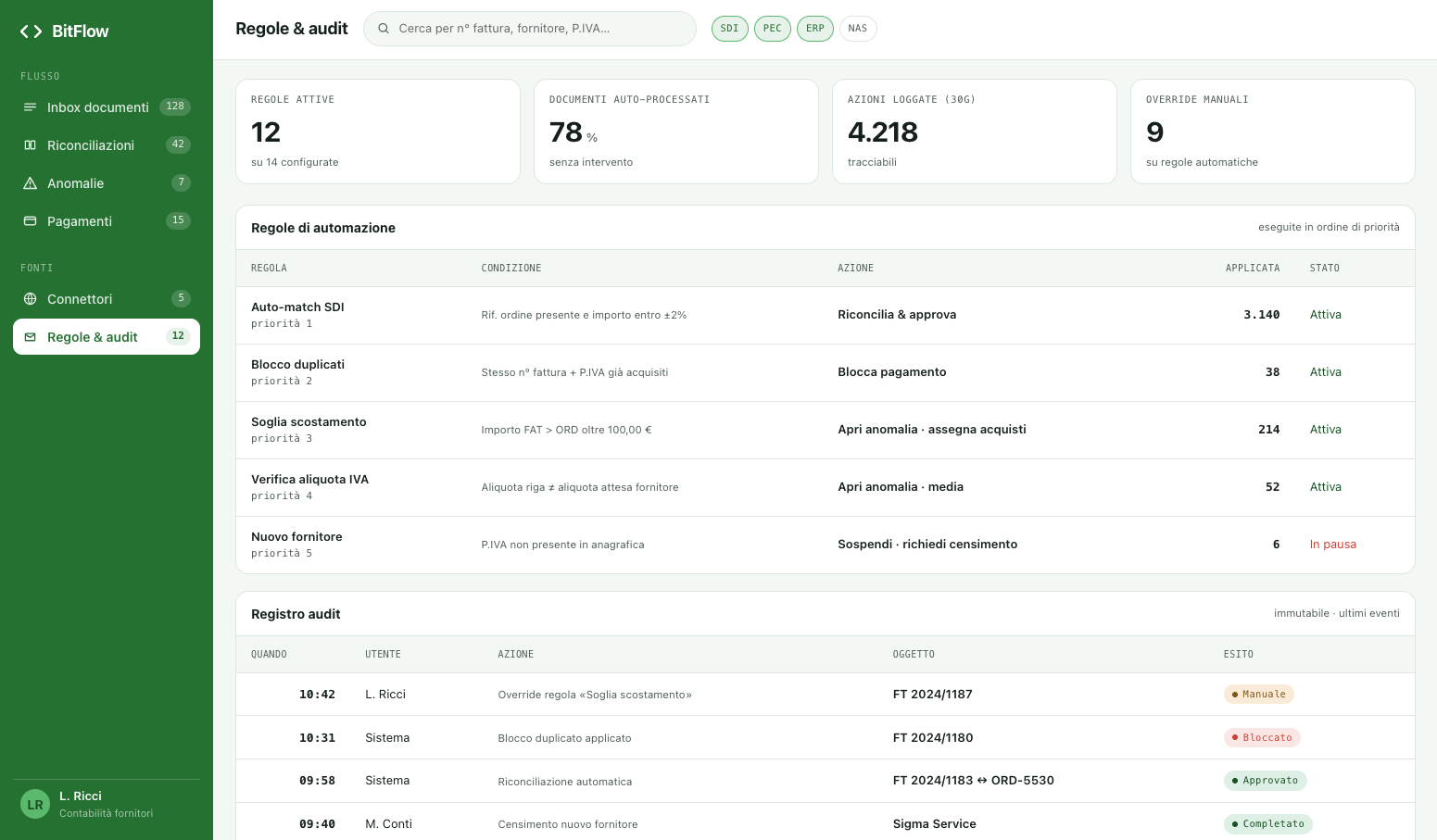Screen dimensions: 1437x840
Task: Click the L. Ricci profile footer
Action: pos(107,805)
